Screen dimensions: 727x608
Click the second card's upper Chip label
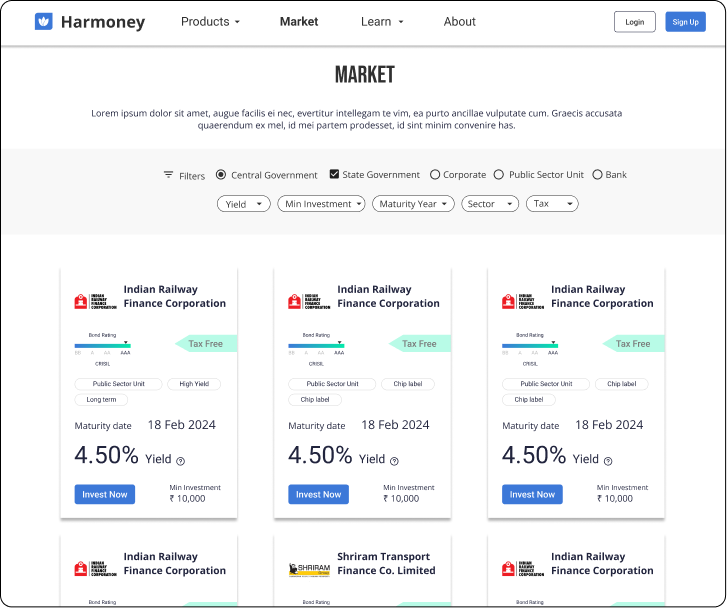[408, 384]
